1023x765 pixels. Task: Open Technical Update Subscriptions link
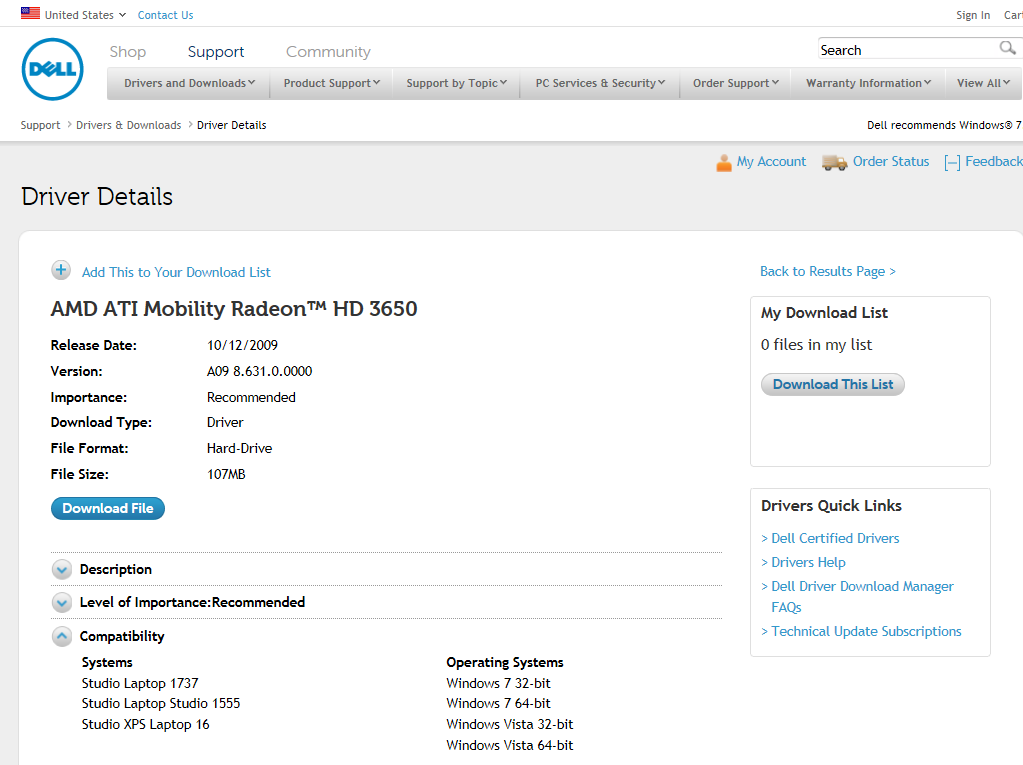866,632
